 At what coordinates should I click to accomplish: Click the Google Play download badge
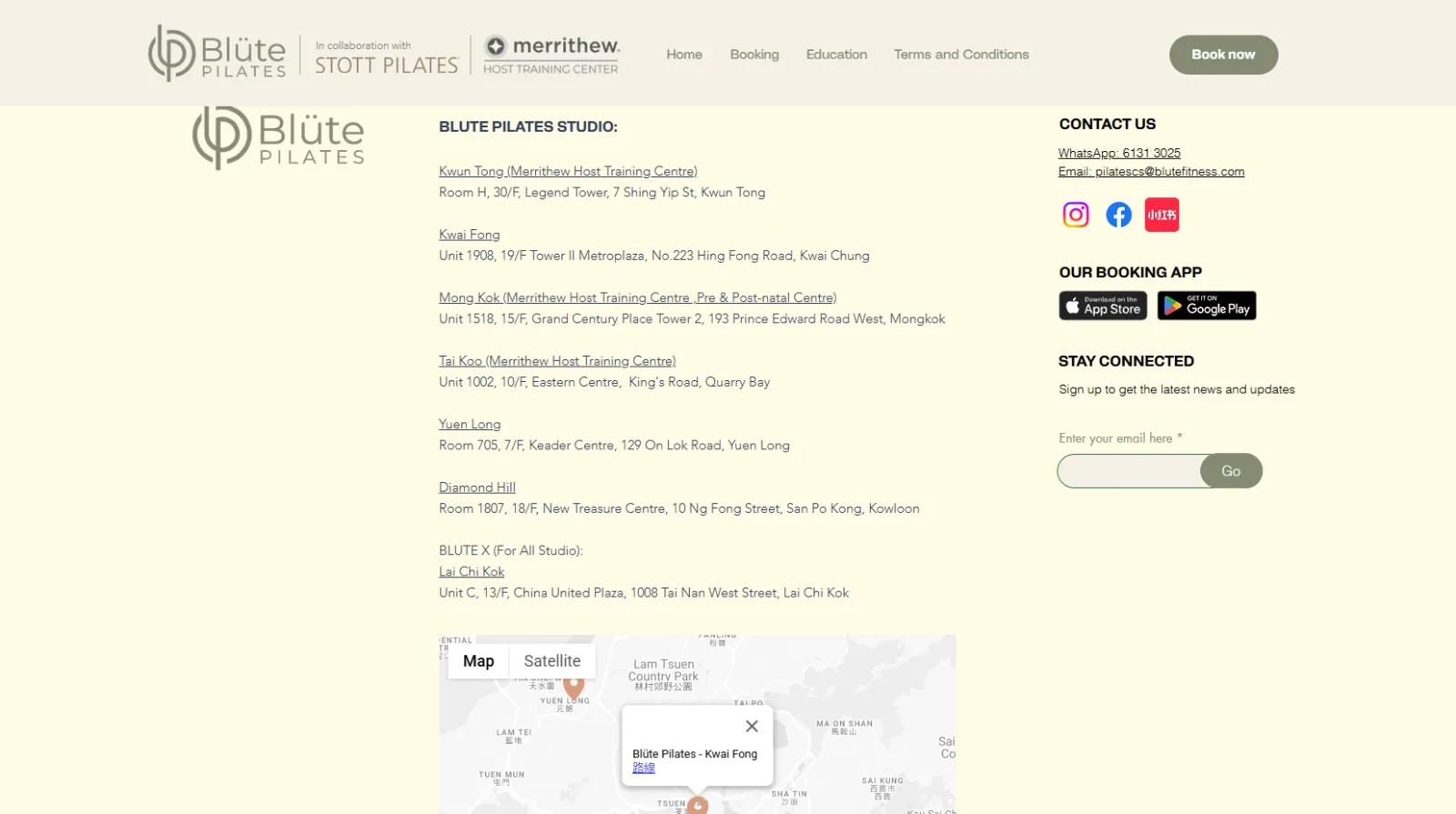1207,306
